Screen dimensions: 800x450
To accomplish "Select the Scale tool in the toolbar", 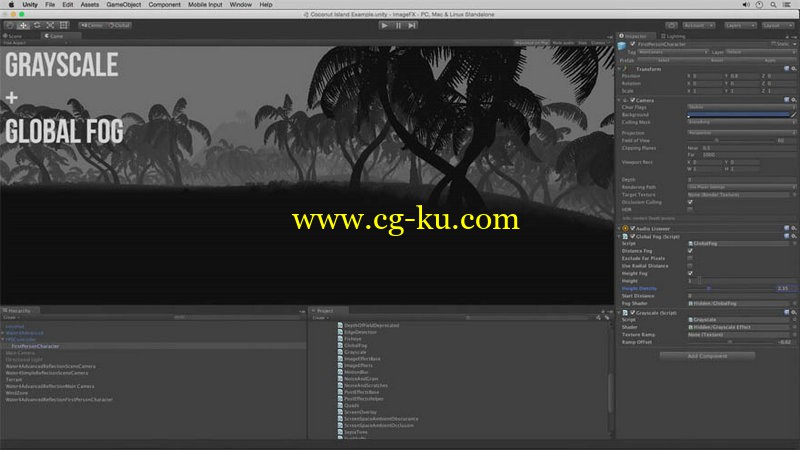I will click(x=50, y=25).
